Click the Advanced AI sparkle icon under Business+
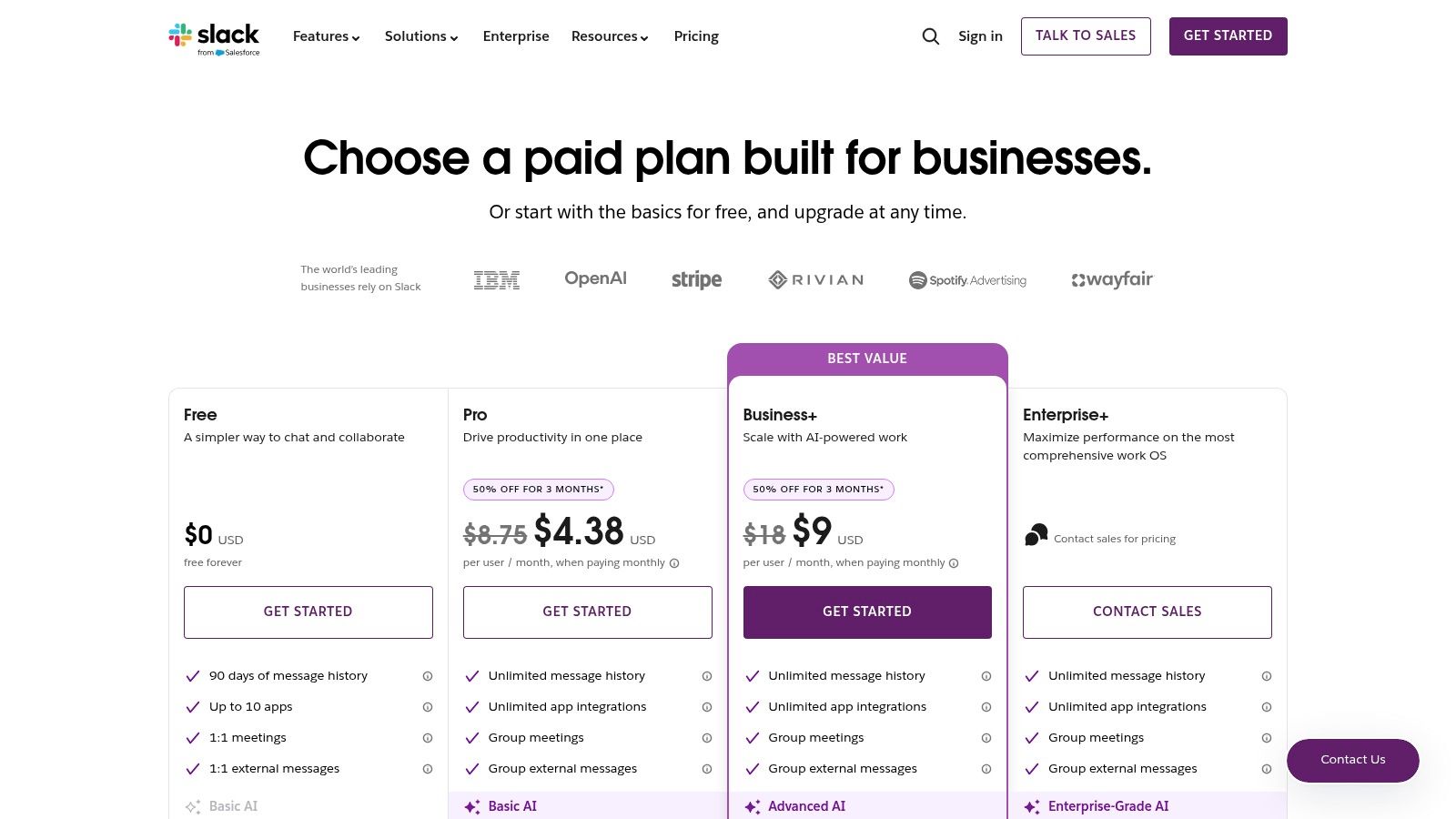1456x819 pixels. (x=752, y=806)
